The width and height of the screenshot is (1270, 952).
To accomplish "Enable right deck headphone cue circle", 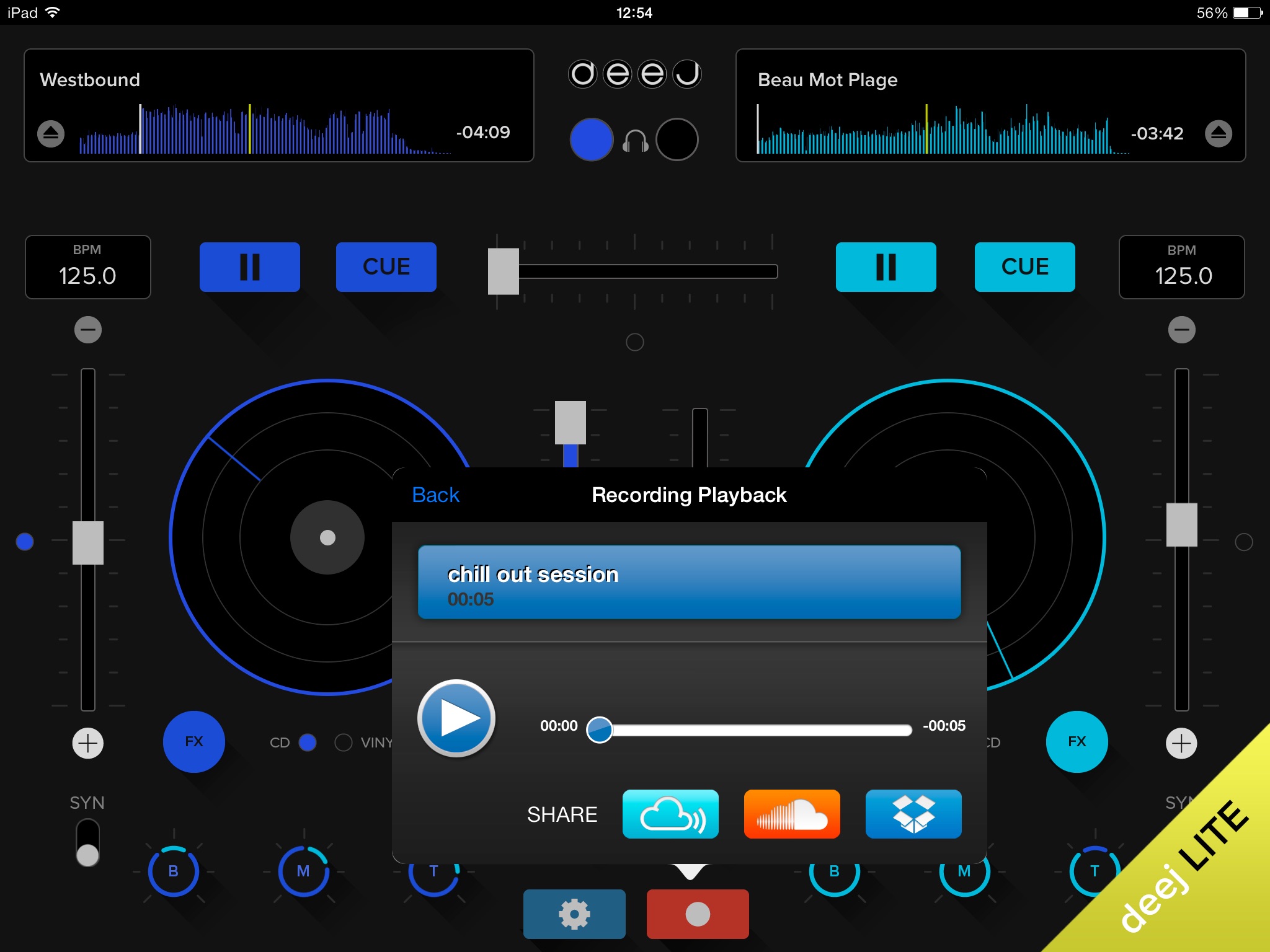I will (x=677, y=139).
